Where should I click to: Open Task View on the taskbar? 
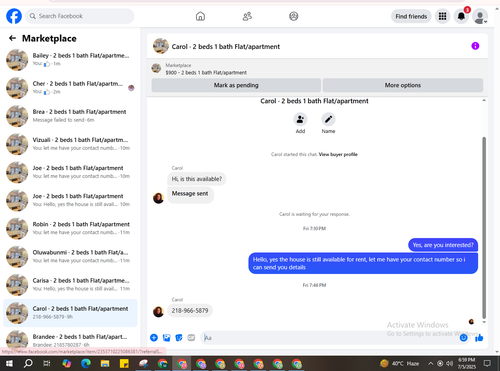pos(47,363)
